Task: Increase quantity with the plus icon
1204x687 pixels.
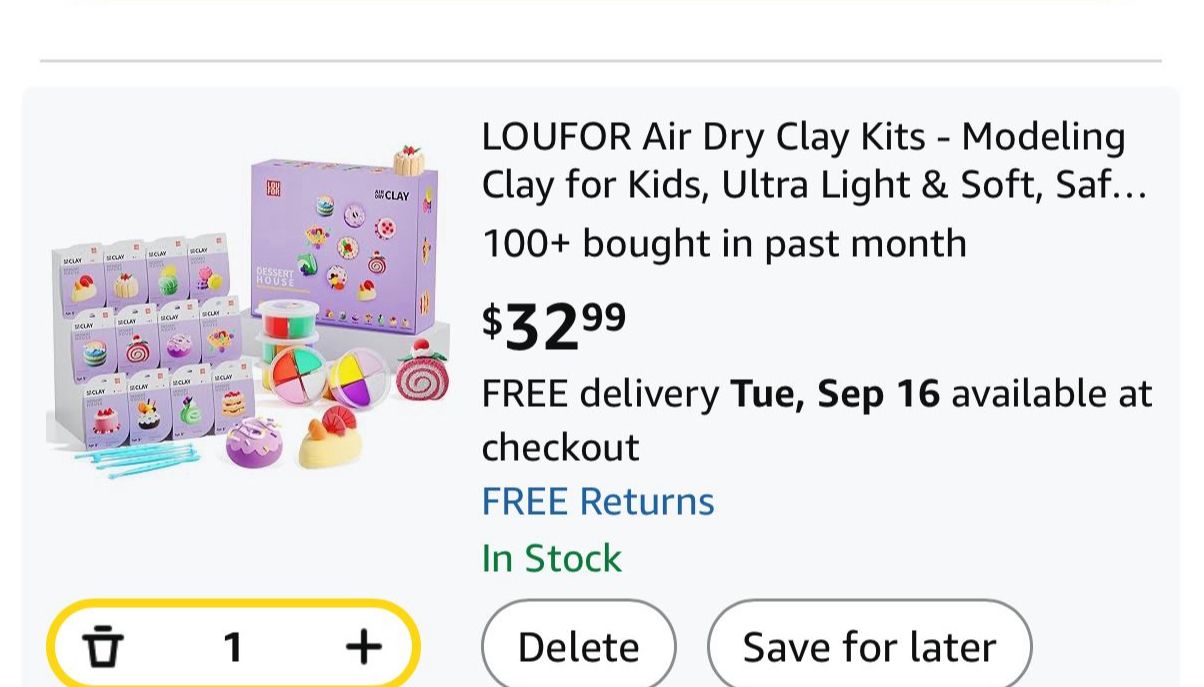Action: (363, 647)
